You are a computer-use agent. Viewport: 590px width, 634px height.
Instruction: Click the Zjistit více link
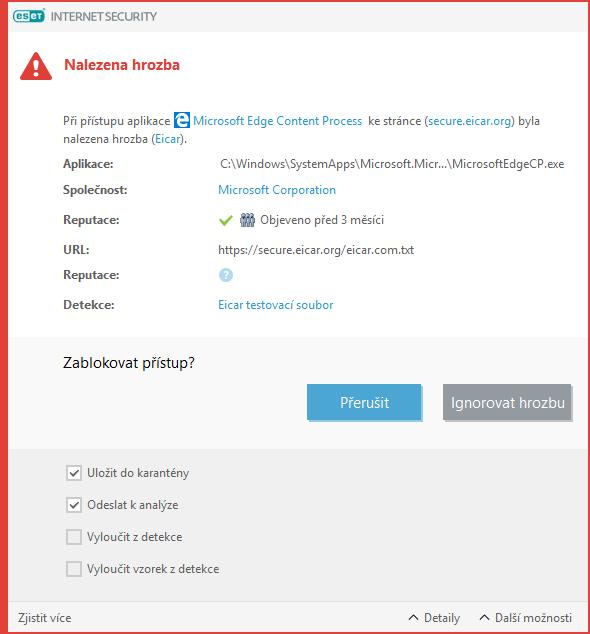(x=44, y=618)
